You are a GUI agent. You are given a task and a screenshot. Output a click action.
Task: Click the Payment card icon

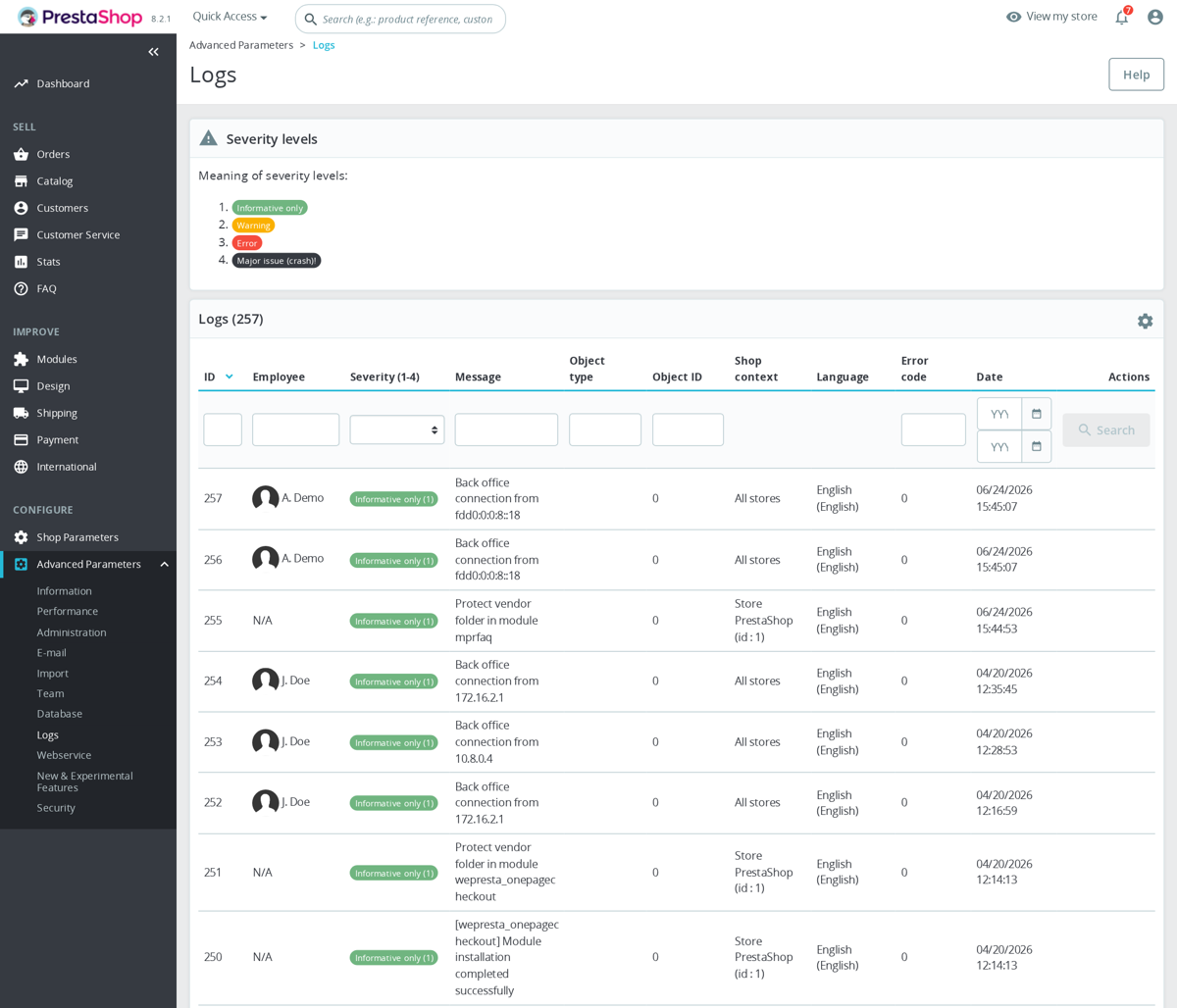[21, 439]
